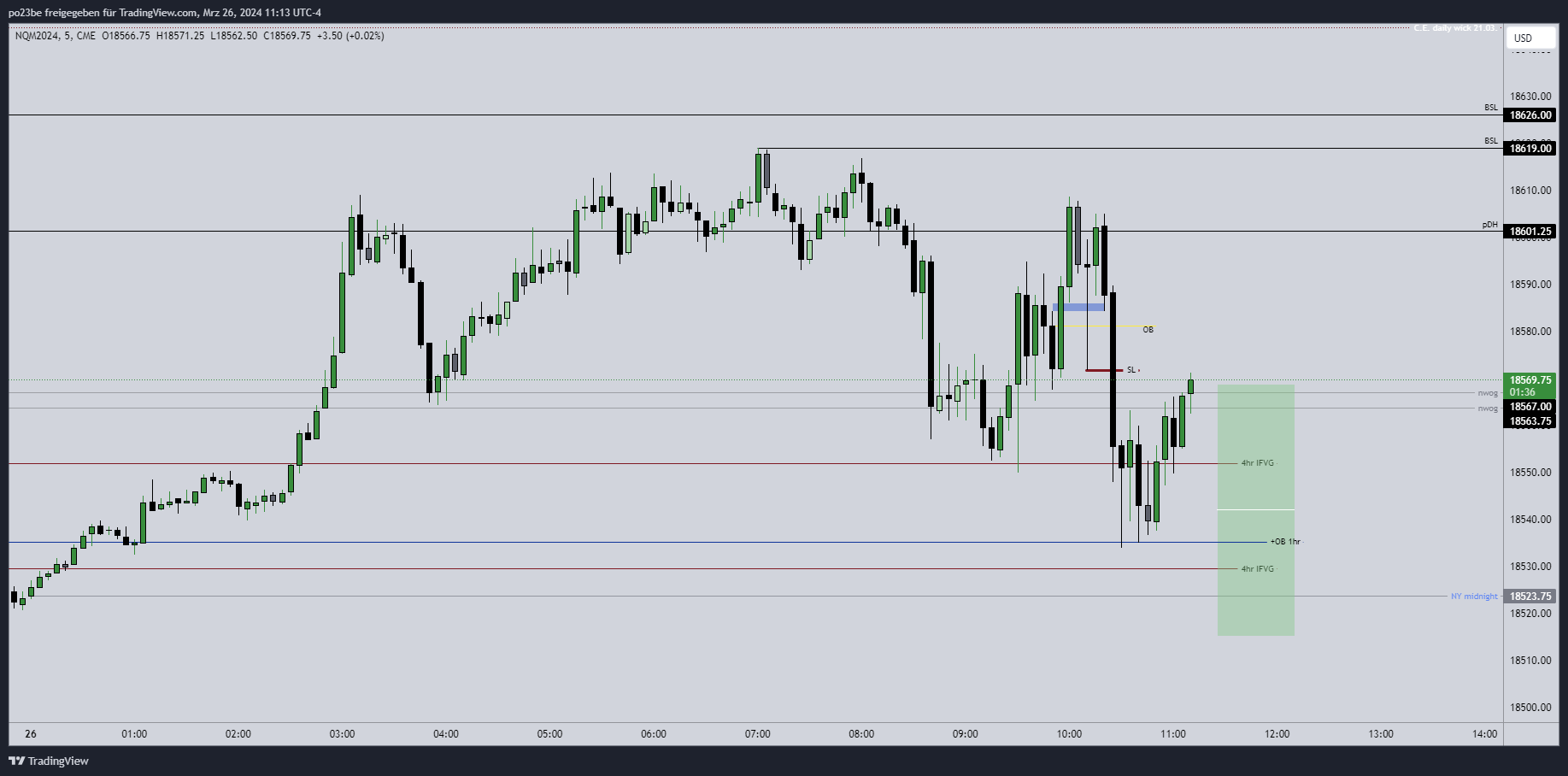Select the pDH horizontal line label

[1491, 223]
